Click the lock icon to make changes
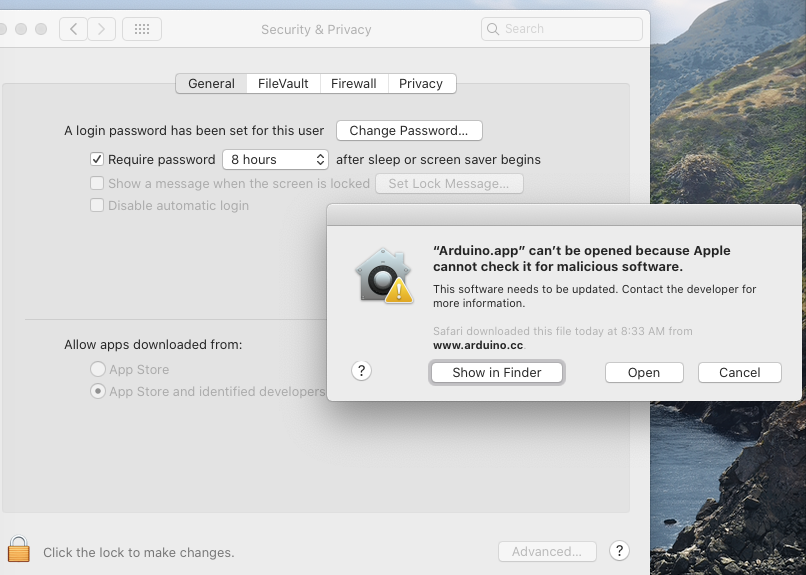 pos(19,549)
